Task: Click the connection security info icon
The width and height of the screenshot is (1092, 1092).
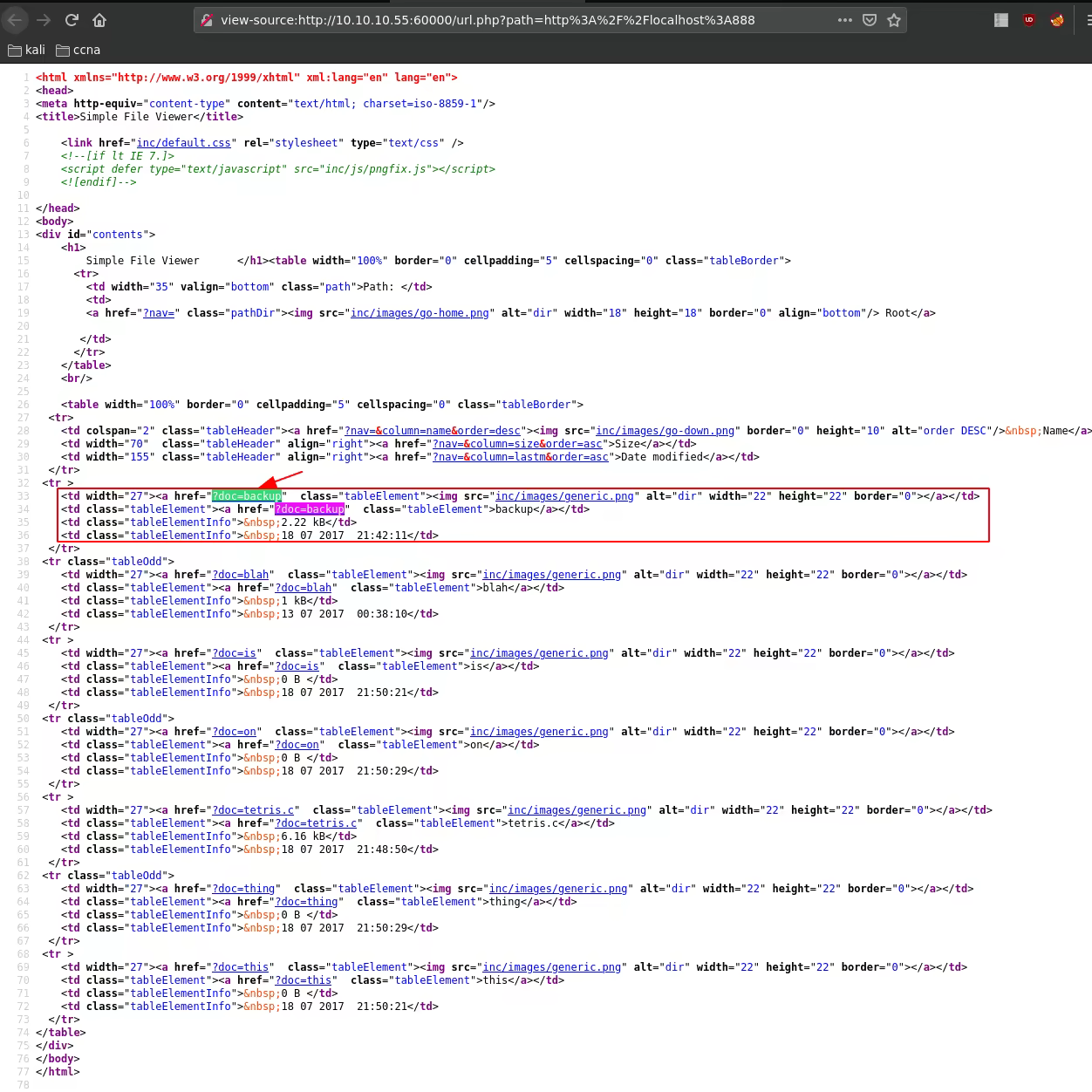Action: pyautogui.click(x=207, y=20)
